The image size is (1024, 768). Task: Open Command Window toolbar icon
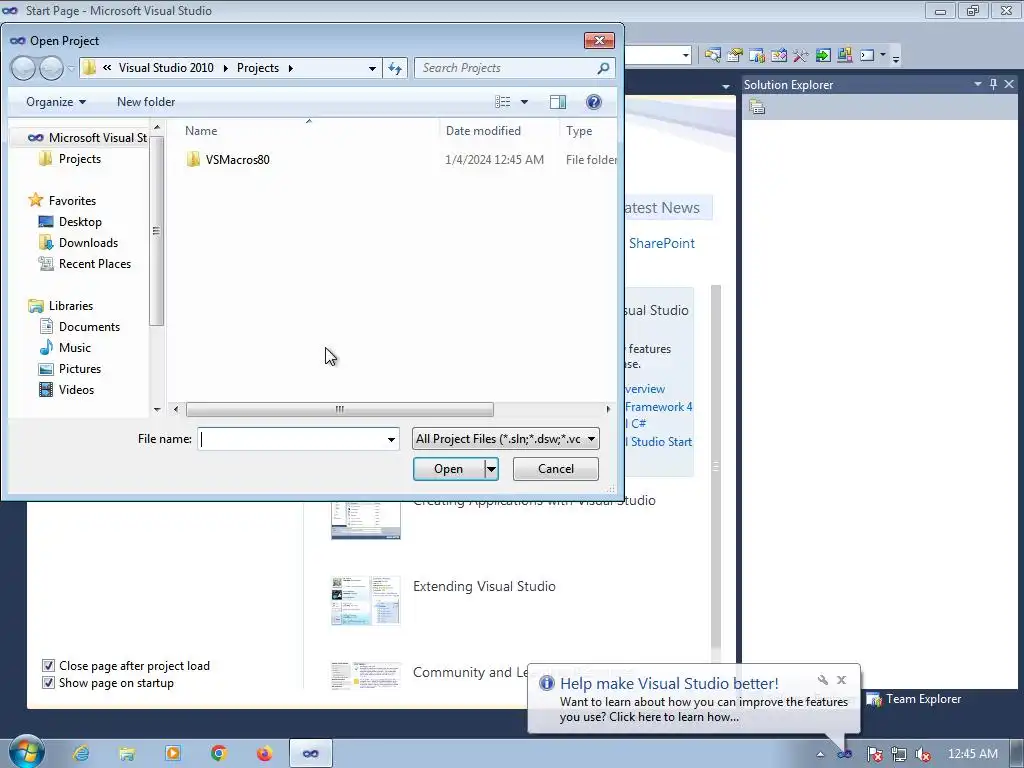(867, 55)
